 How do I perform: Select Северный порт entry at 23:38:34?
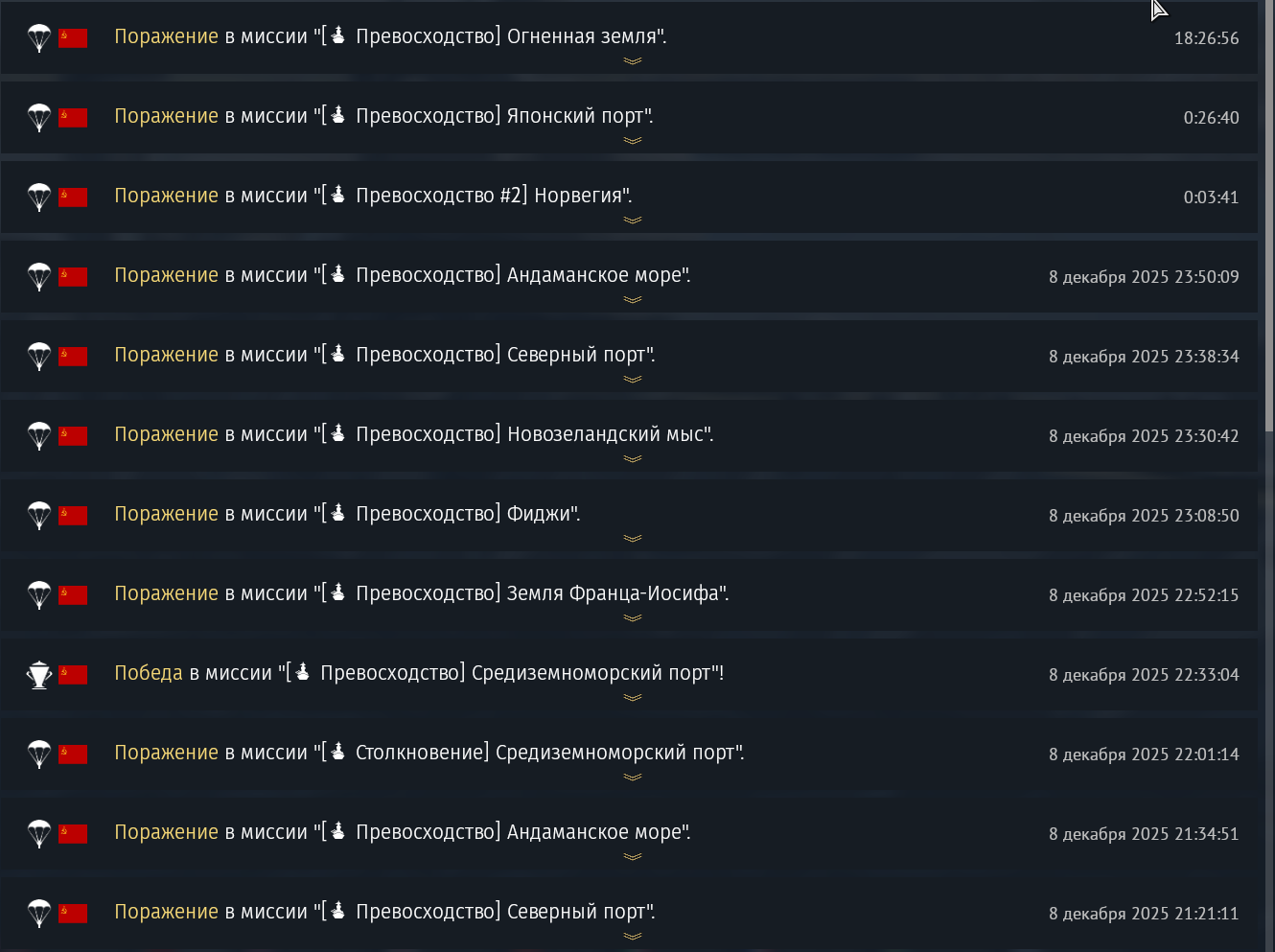pyautogui.click(x=384, y=355)
